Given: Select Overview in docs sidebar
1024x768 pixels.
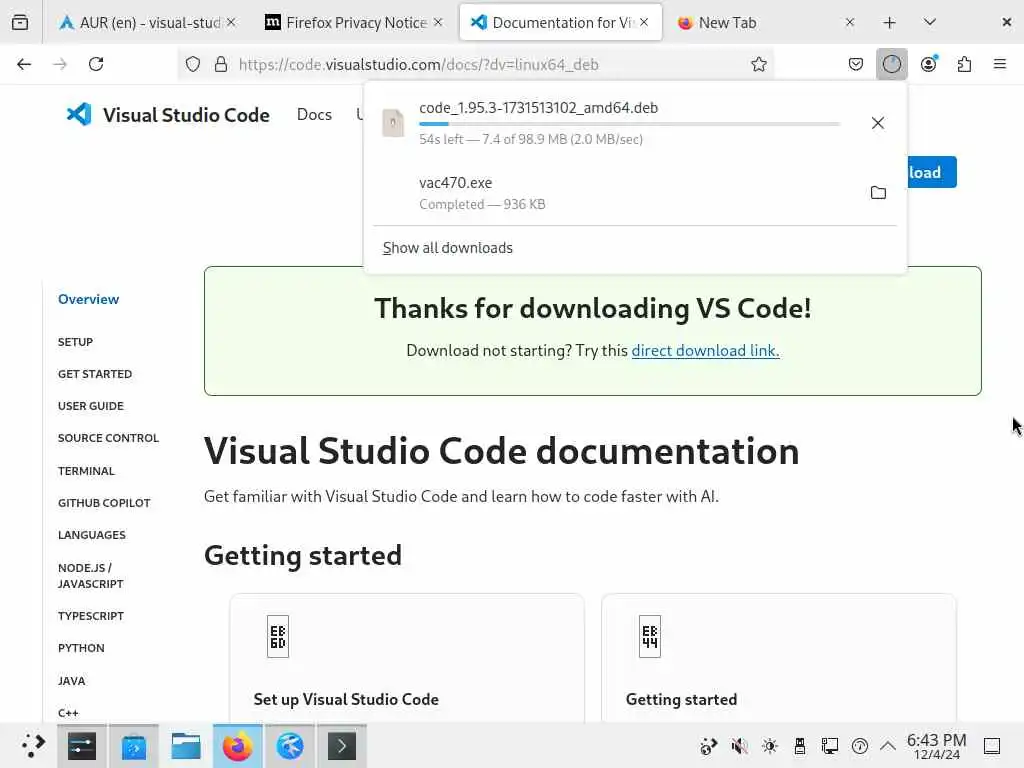Looking at the screenshot, I should (x=88, y=299).
